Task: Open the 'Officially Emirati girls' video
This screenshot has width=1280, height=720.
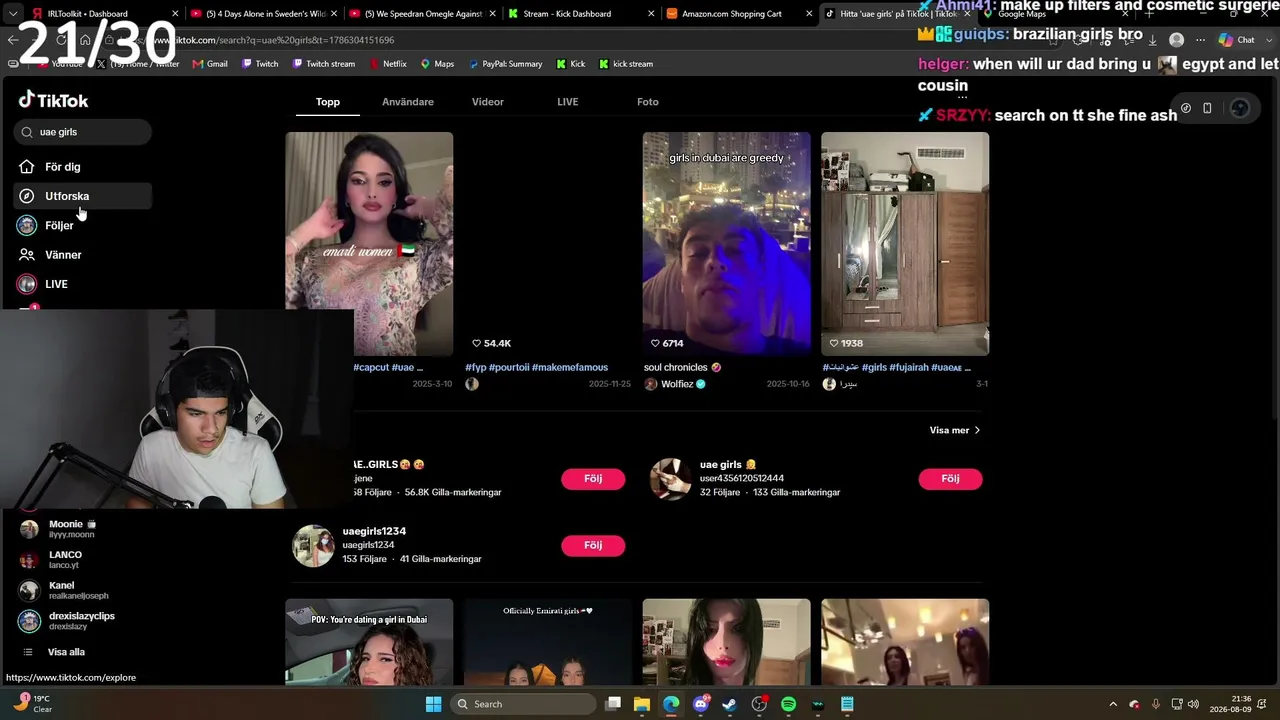Action: pyautogui.click(x=547, y=642)
